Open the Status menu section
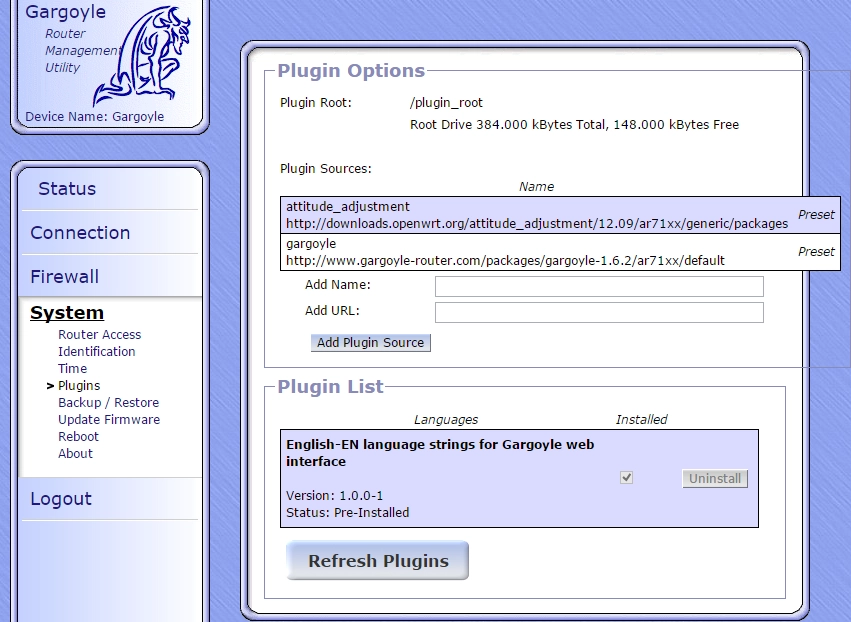 click(67, 189)
